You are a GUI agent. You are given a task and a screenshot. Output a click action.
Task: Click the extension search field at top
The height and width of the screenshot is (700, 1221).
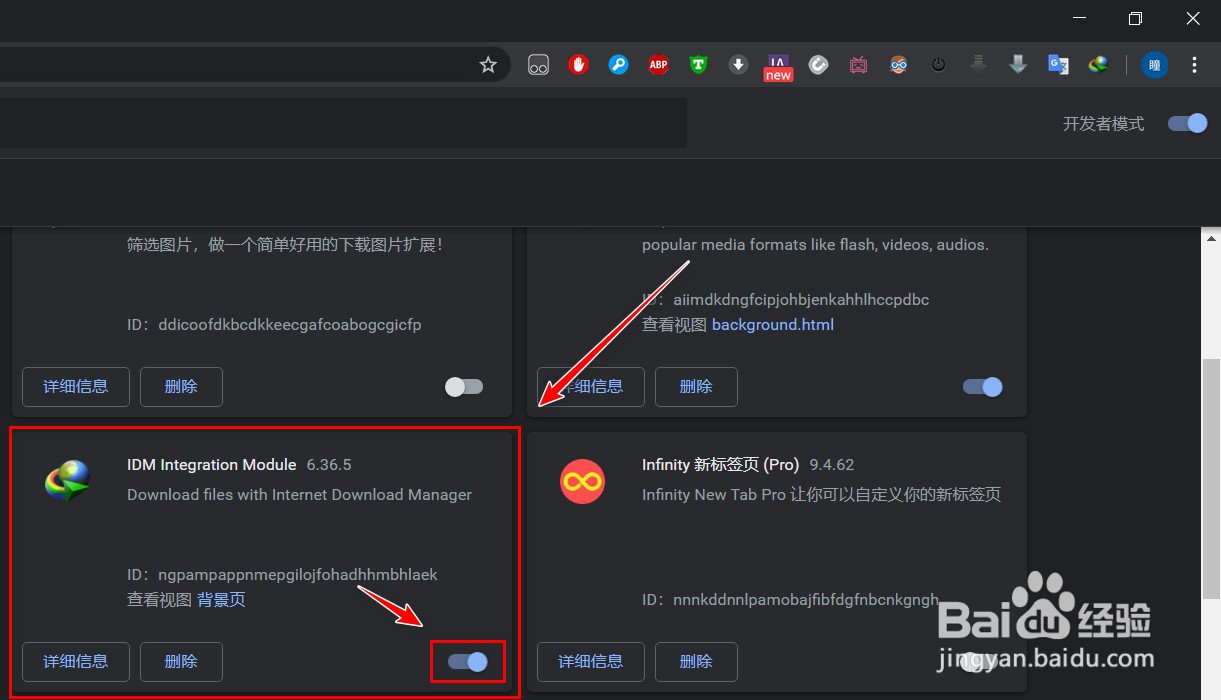click(343, 123)
